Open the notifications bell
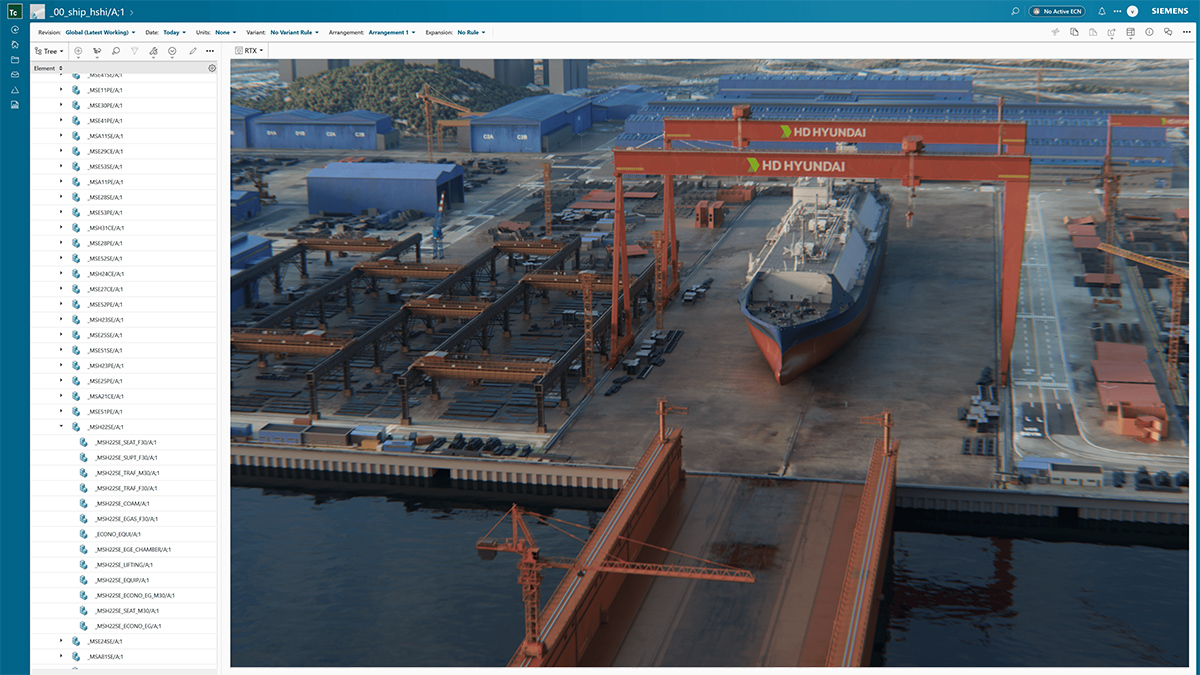The height and width of the screenshot is (675, 1200). coord(1101,11)
